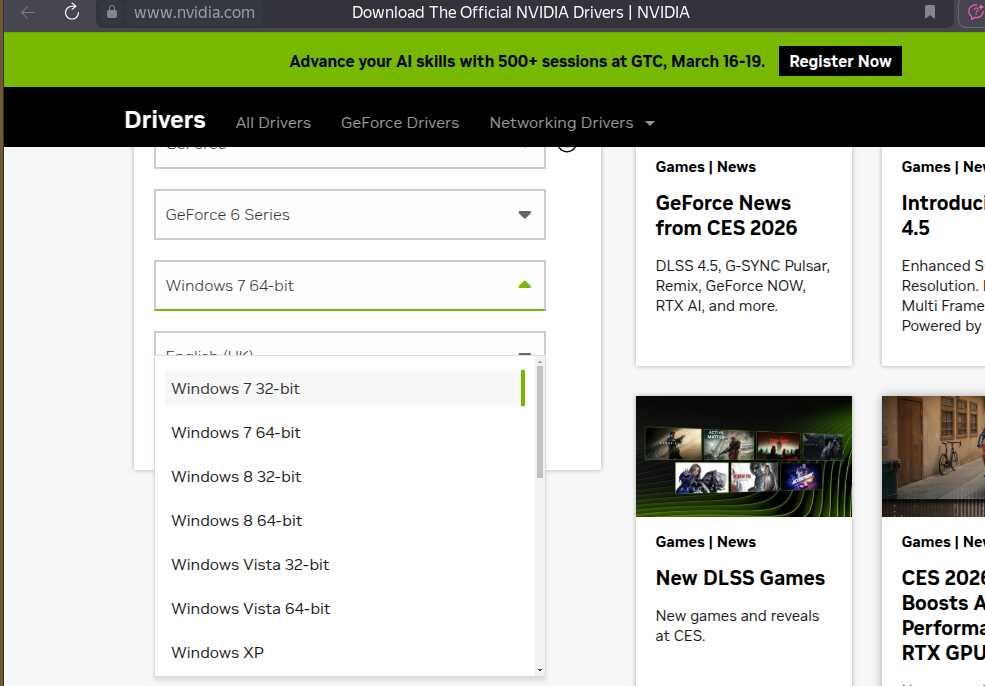Click the 'DLSS 4.5, G-SYNC Pulsar' description text
Viewport: 985px width, 686px height.
(x=743, y=286)
